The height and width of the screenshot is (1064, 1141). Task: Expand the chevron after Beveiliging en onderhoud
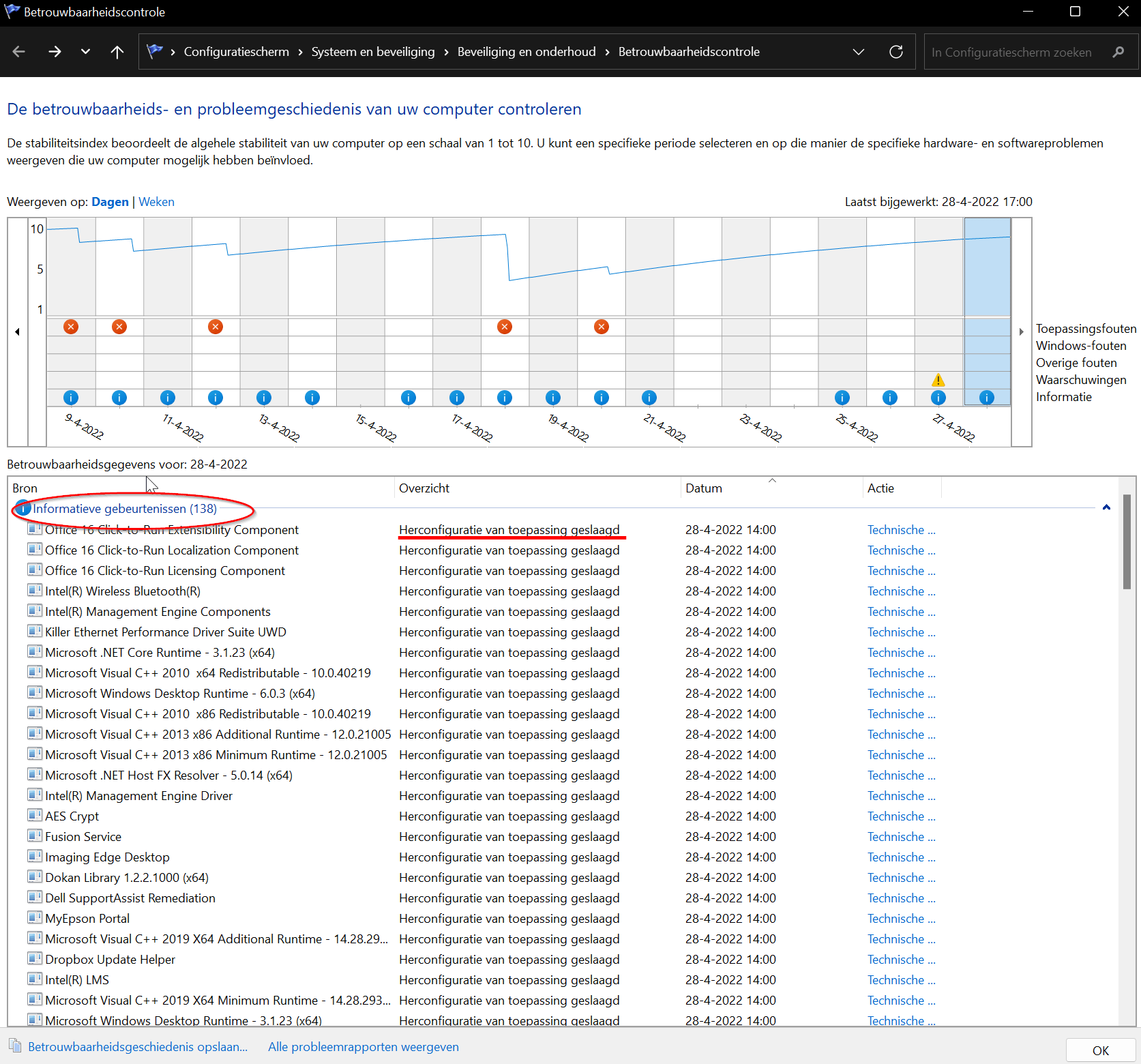coord(607,53)
